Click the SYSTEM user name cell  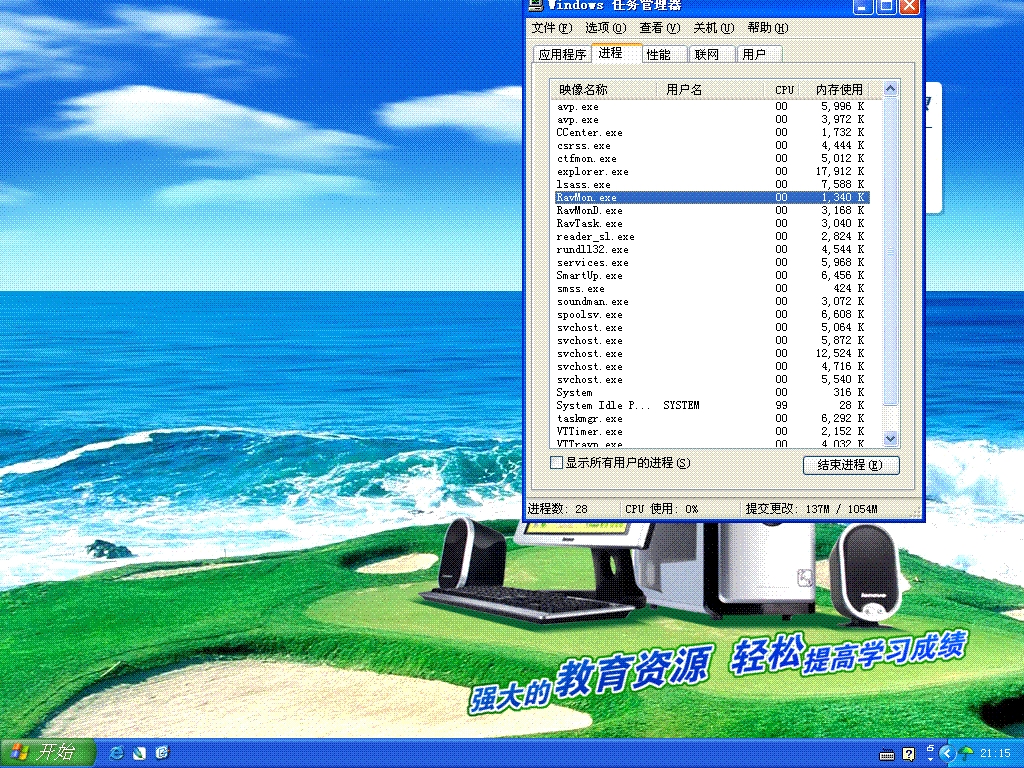click(681, 406)
